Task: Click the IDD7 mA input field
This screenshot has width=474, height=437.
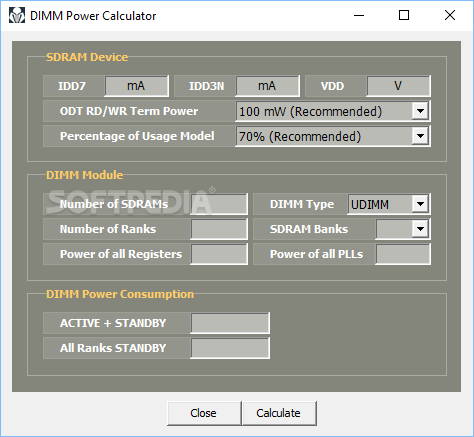Action: click(136, 86)
